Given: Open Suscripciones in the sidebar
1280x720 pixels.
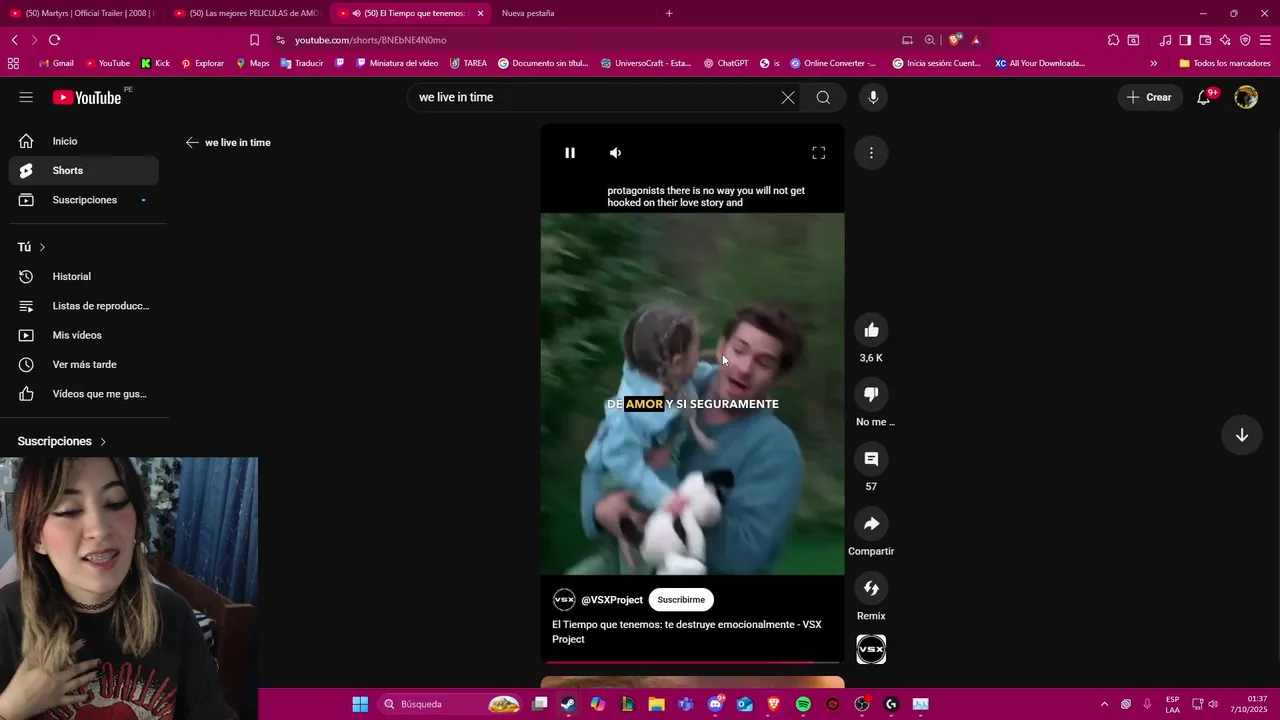Looking at the screenshot, I should click(84, 200).
